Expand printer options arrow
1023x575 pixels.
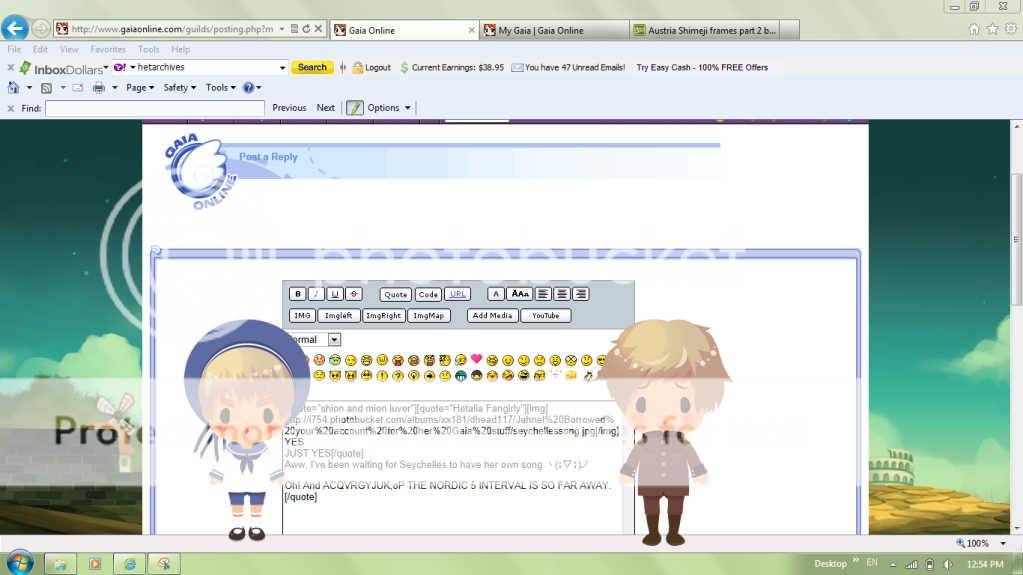114,87
